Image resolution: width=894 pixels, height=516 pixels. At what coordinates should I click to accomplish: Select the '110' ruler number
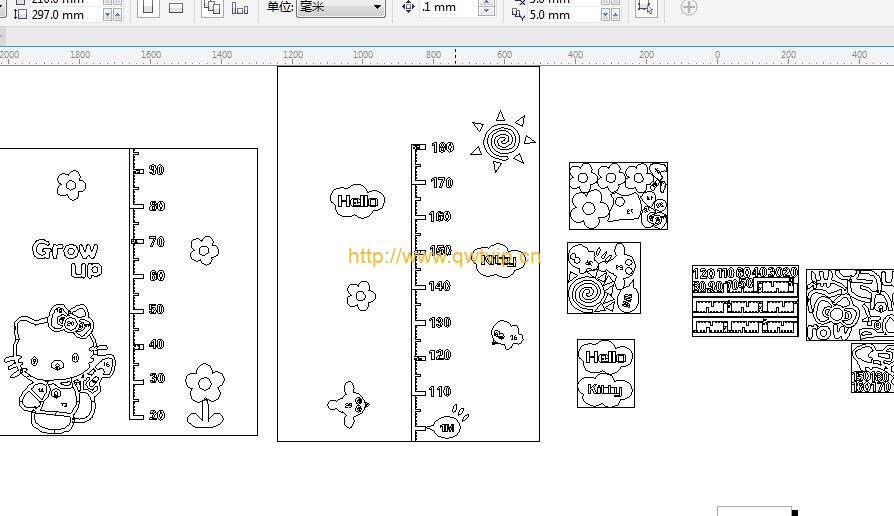pos(440,392)
